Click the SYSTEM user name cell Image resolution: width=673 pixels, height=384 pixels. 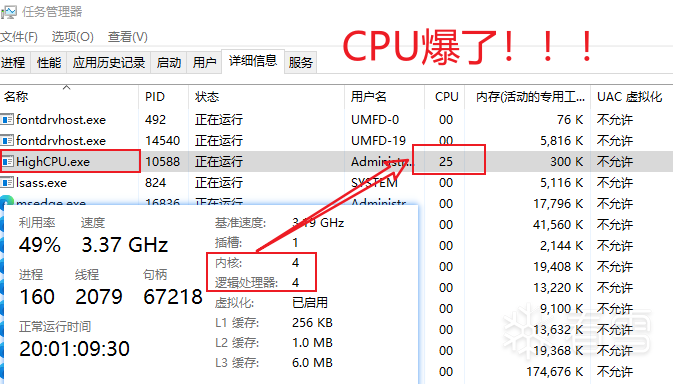[374, 182]
